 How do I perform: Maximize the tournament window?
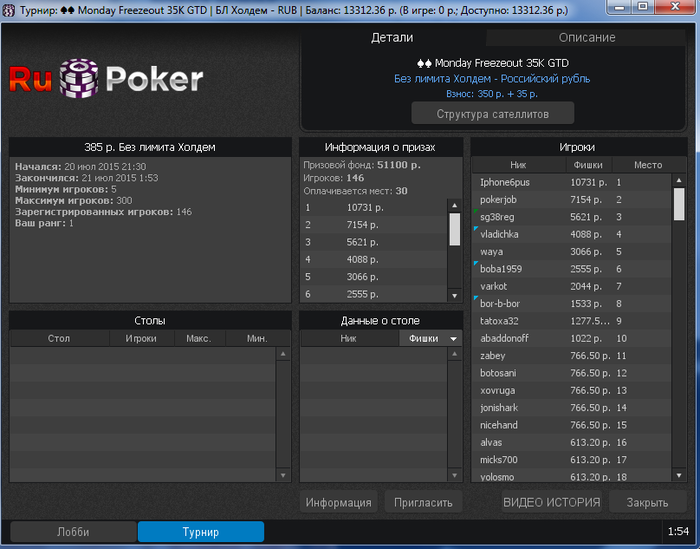tap(642, 7)
